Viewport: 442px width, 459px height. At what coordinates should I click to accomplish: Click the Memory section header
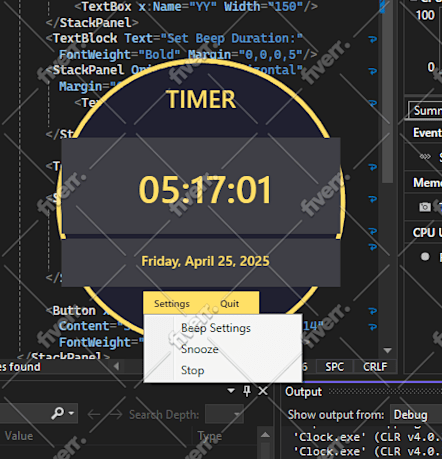tap(427, 183)
